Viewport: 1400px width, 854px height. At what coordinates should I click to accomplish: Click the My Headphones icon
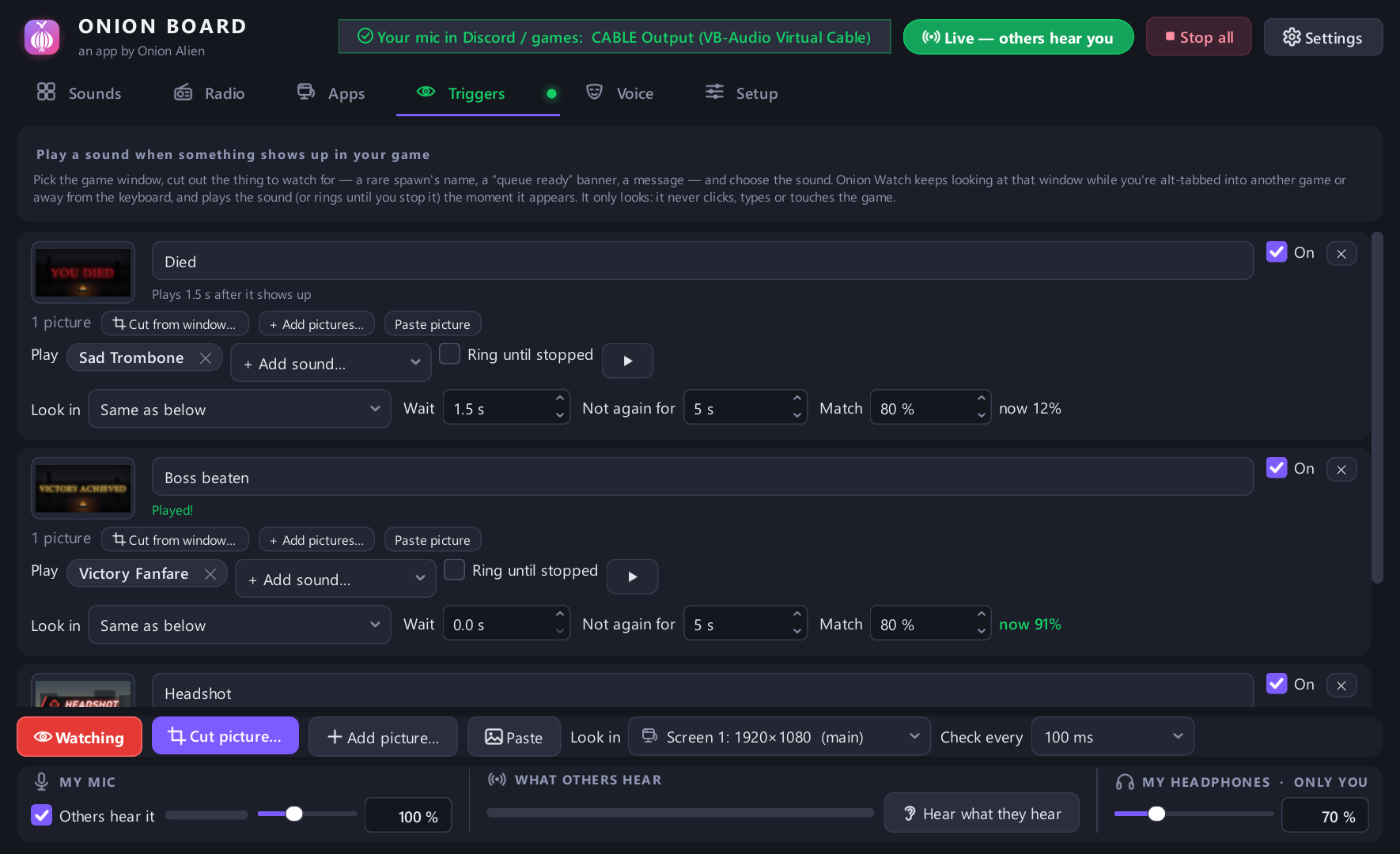[x=1125, y=782]
